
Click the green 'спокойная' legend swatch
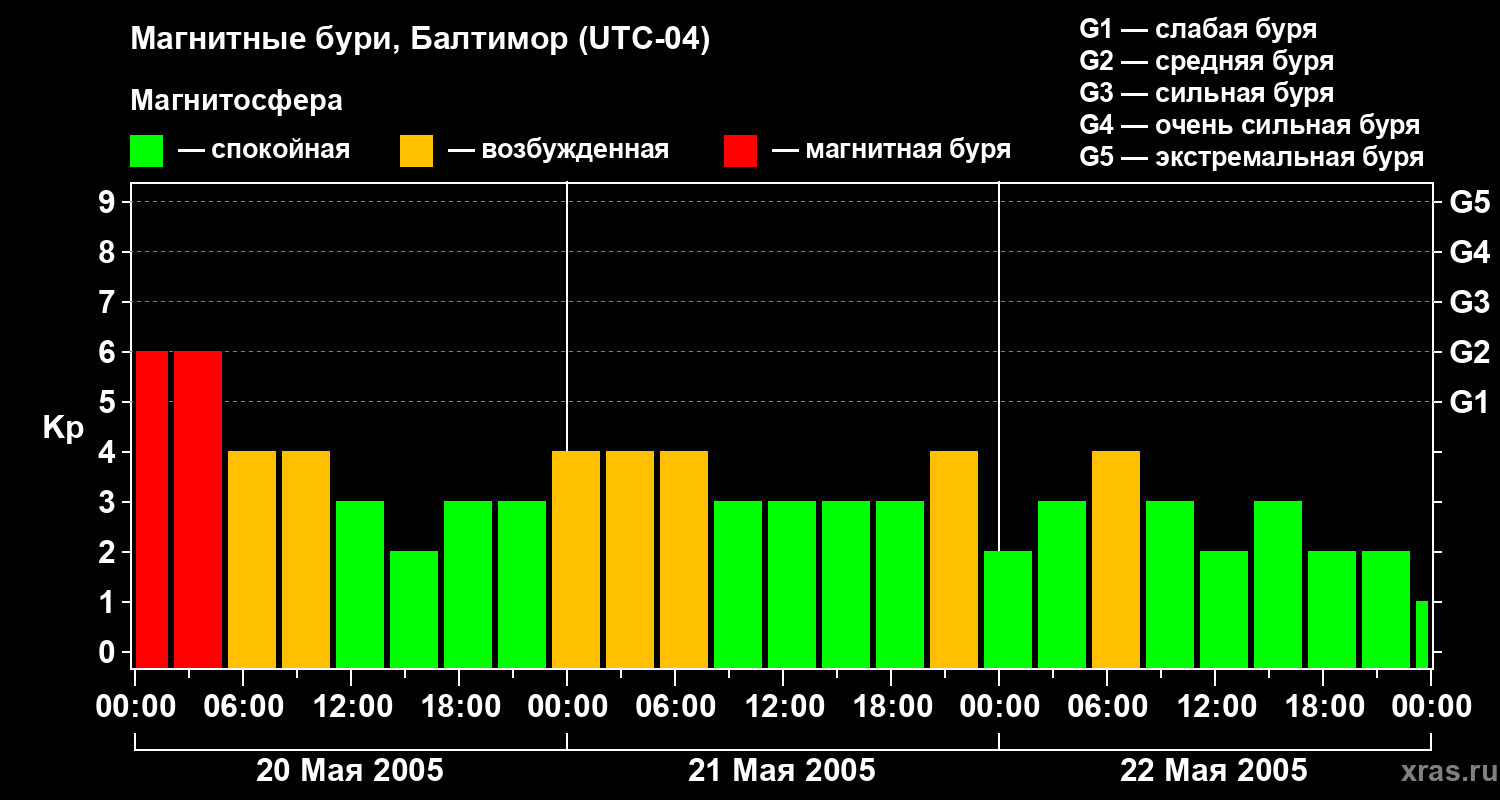point(146,151)
